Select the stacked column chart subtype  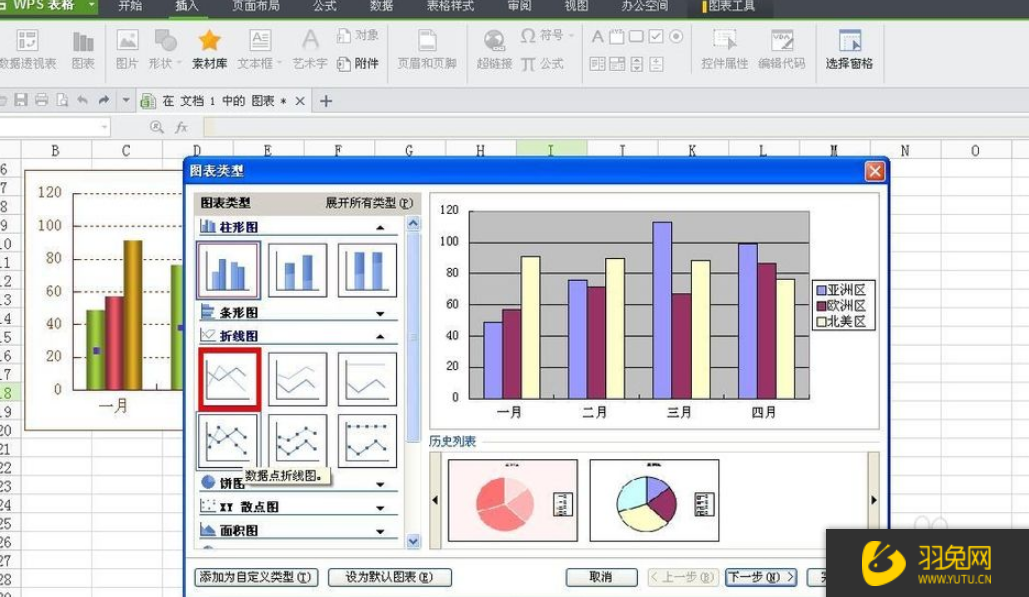[297, 270]
